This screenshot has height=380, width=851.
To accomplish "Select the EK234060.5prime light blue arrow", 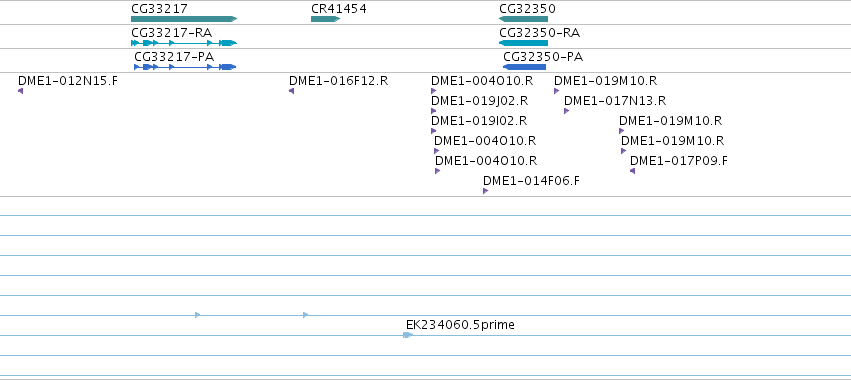I will (408, 335).
